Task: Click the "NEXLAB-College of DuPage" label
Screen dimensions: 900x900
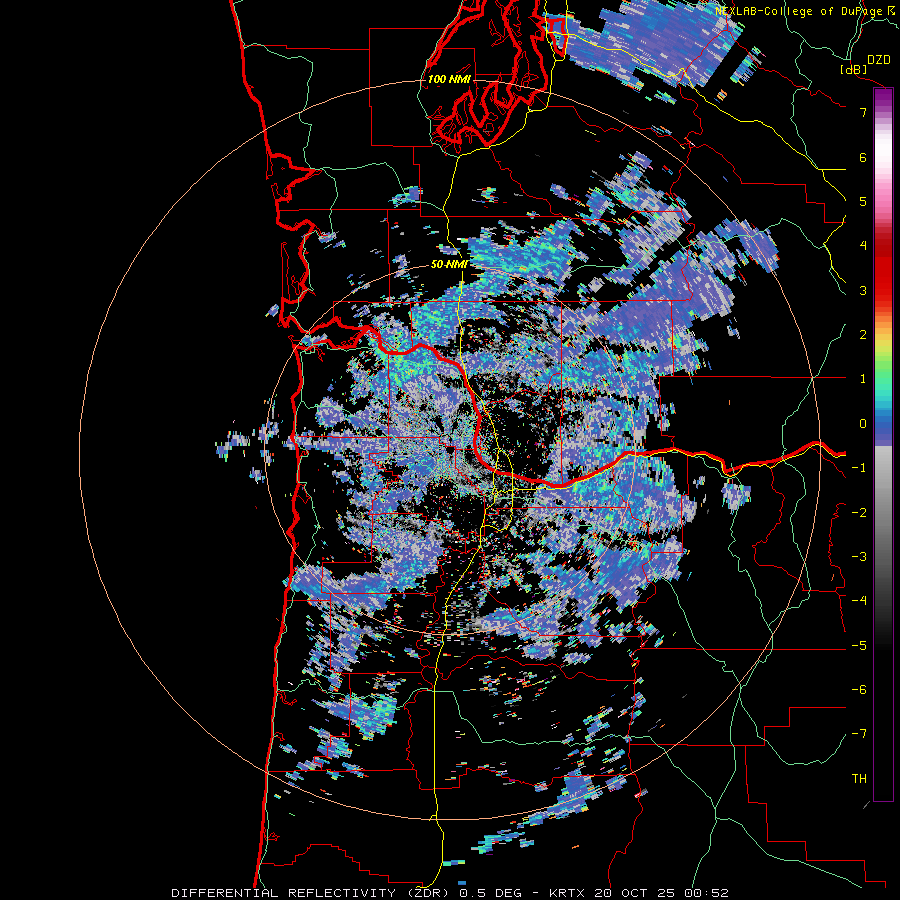Action: tap(798, 11)
